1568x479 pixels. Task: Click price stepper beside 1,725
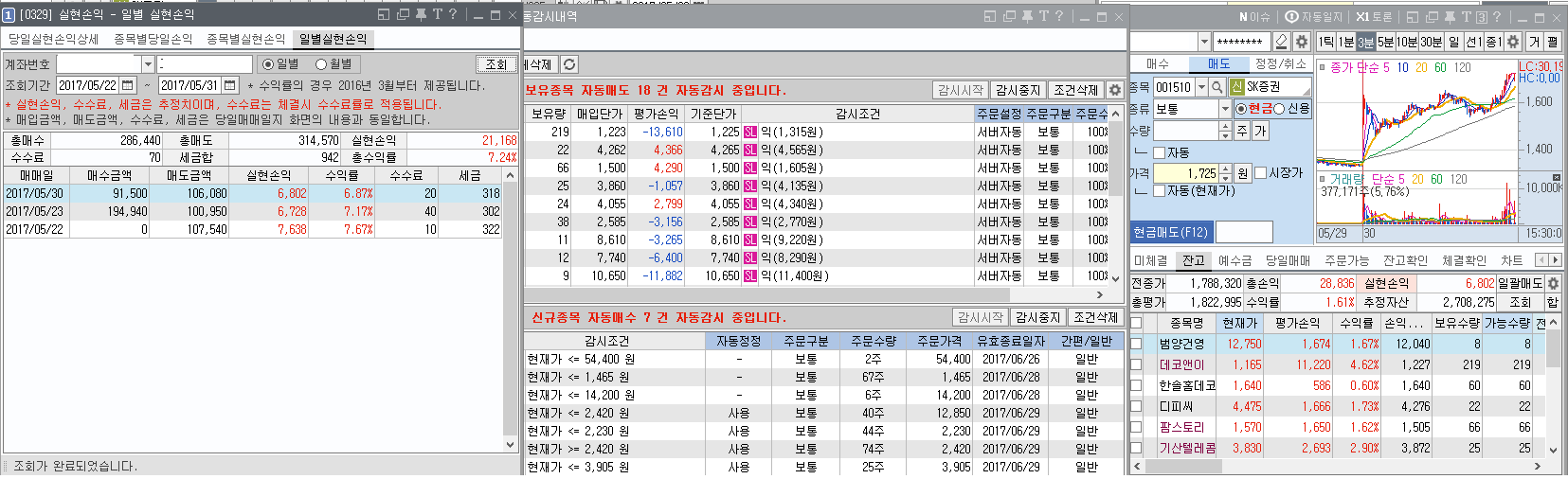pos(1225,173)
